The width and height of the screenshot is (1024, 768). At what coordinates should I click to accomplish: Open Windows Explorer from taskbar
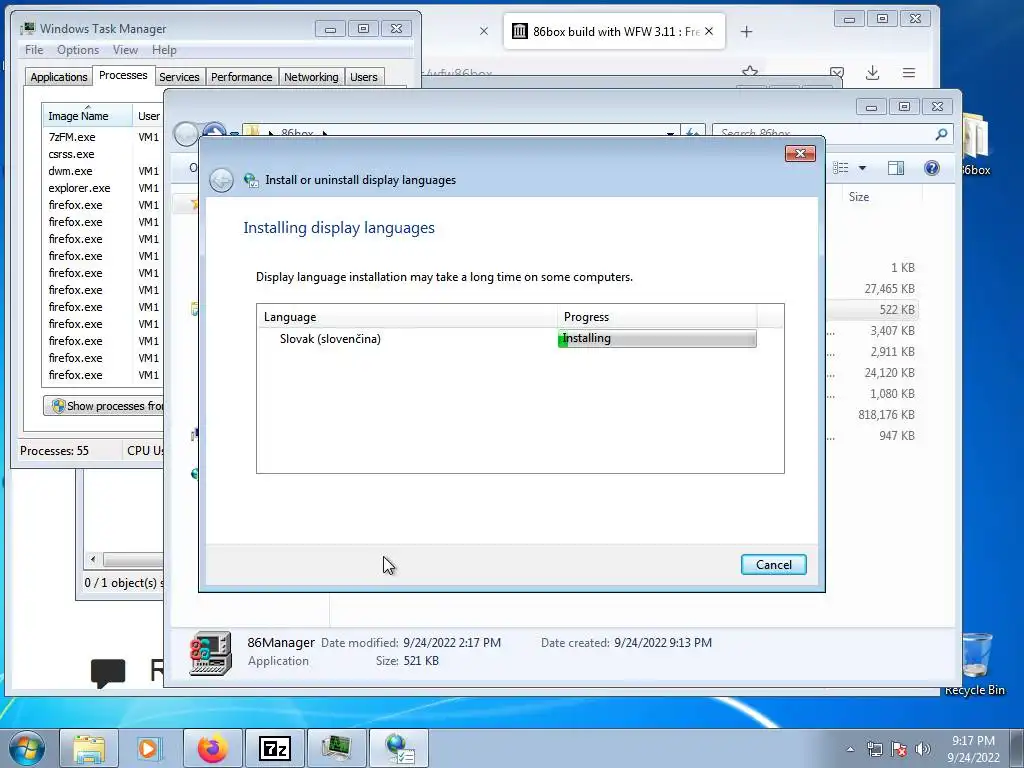(89, 748)
